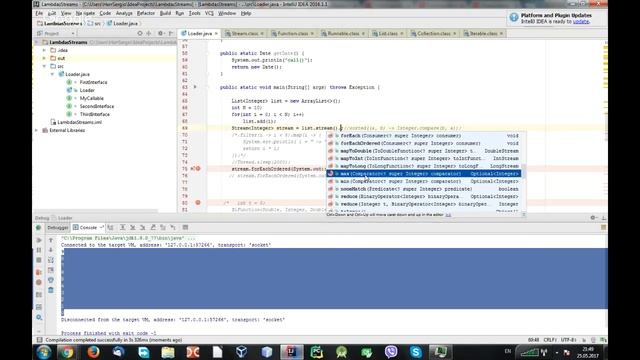
Task: Open the Debug panel gear settings
Action: point(593,218)
